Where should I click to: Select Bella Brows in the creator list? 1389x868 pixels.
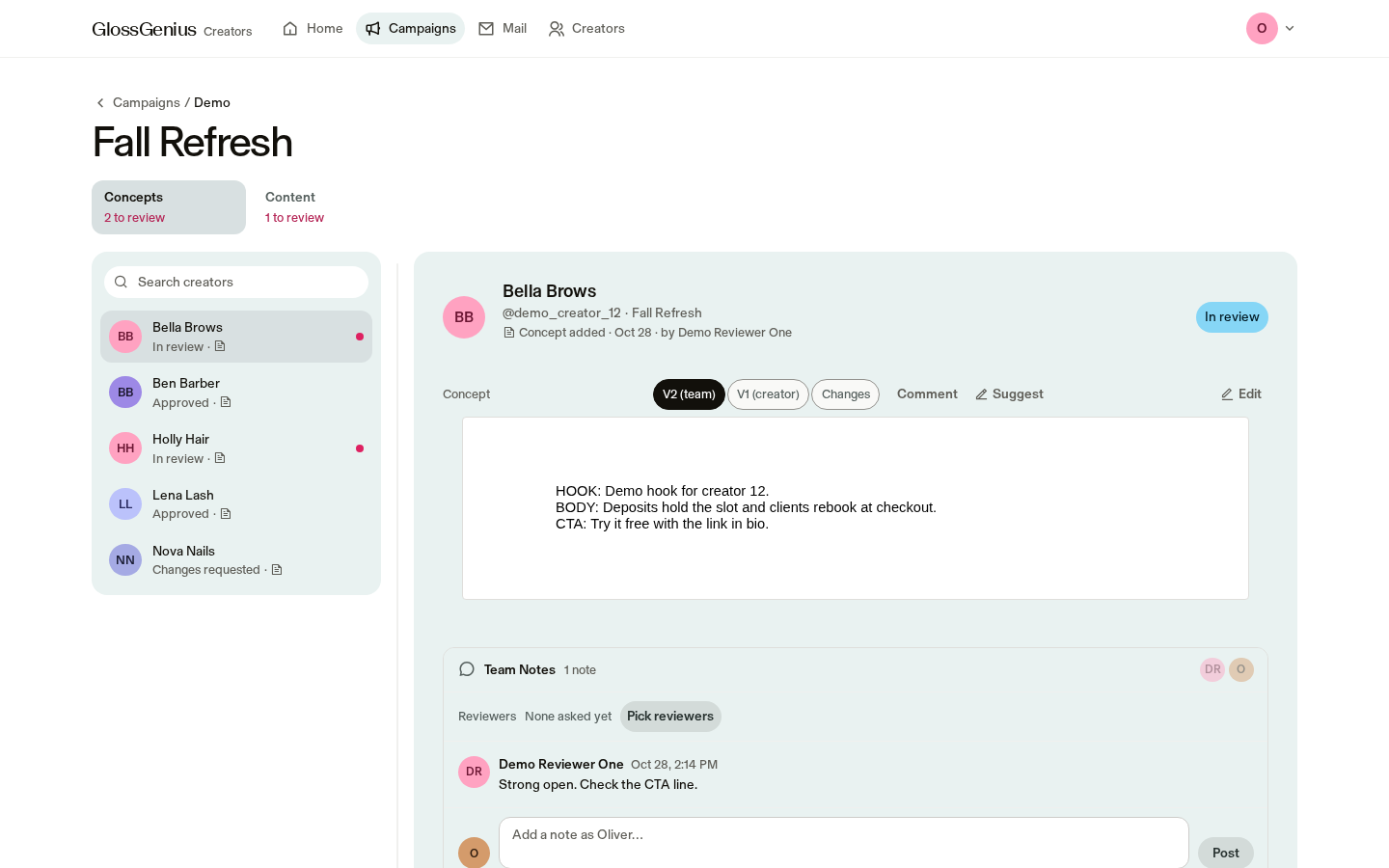[236, 337]
